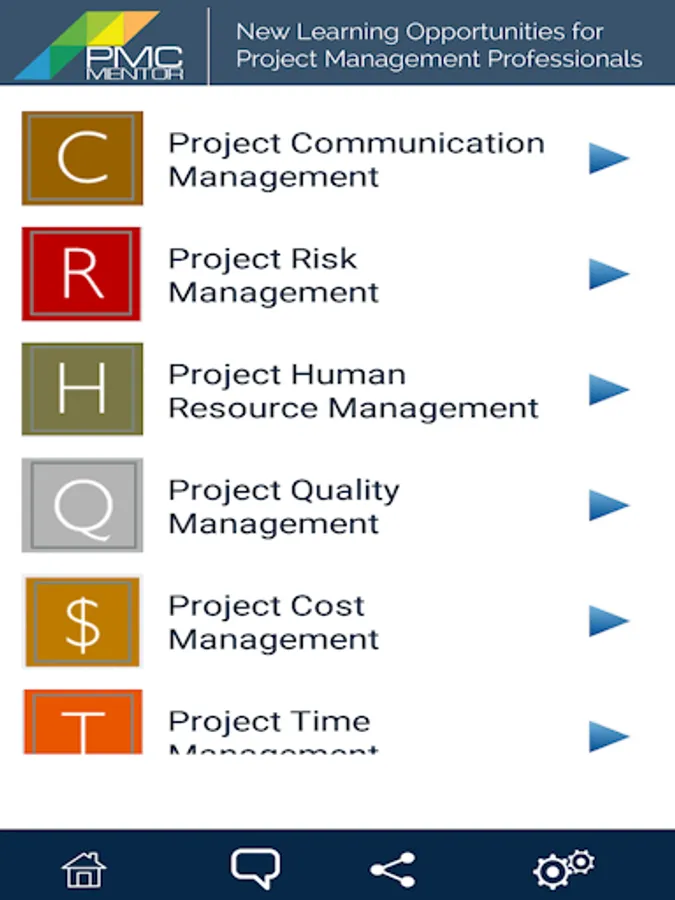
Task: Click the PMC Mentor logo
Action: click(x=99, y=45)
